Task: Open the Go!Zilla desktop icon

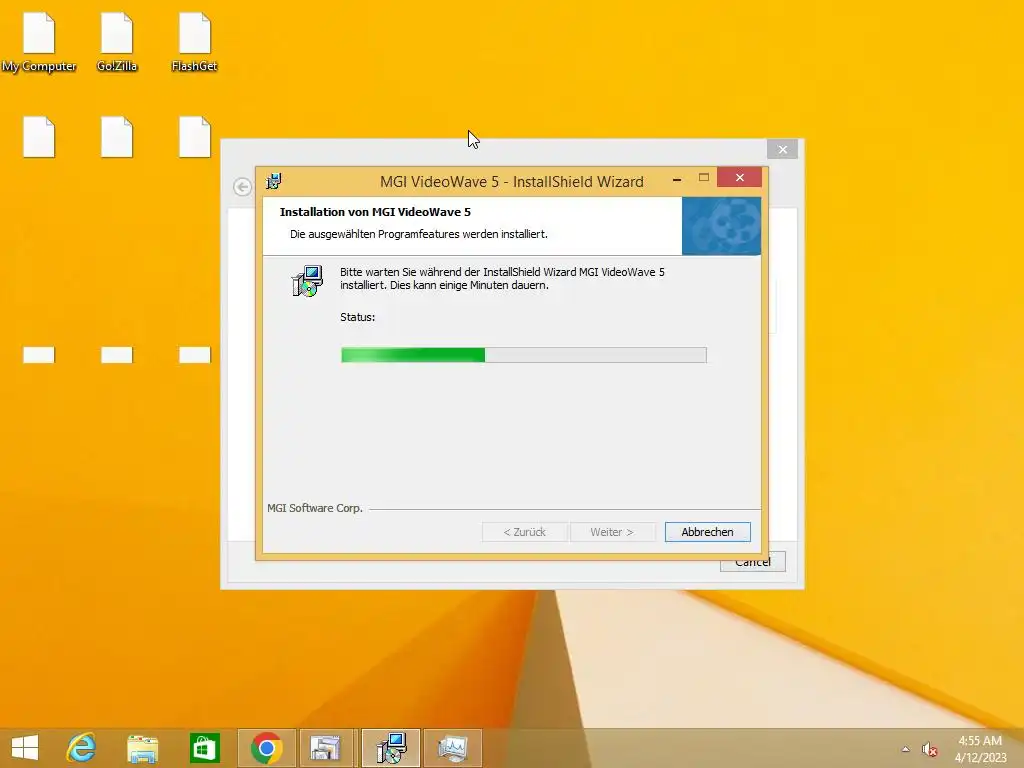Action: (117, 42)
